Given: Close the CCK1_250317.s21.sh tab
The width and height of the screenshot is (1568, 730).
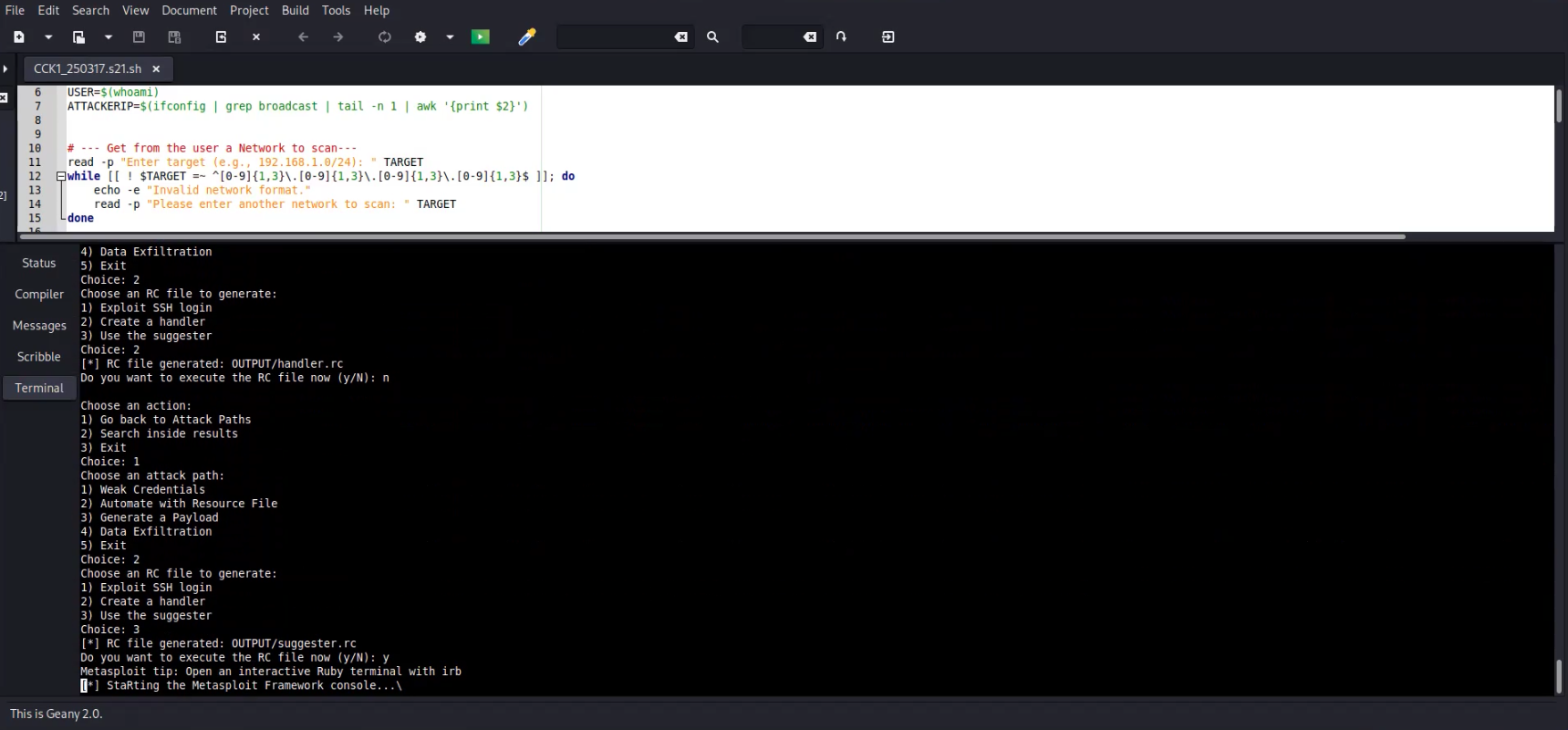Looking at the screenshot, I should pos(156,68).
